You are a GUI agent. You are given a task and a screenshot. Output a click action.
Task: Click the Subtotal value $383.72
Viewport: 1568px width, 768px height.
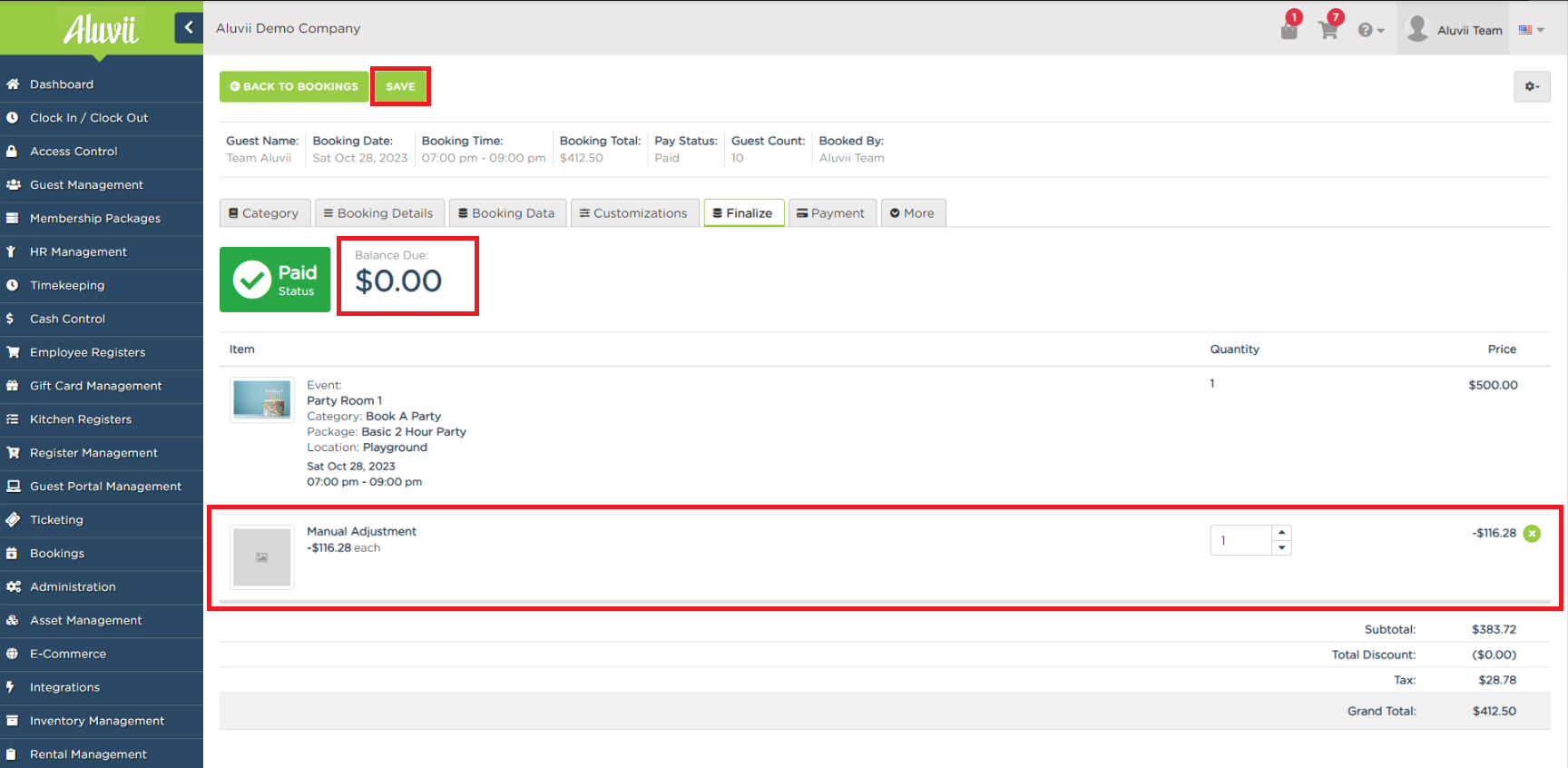[x=1494, y=629]
